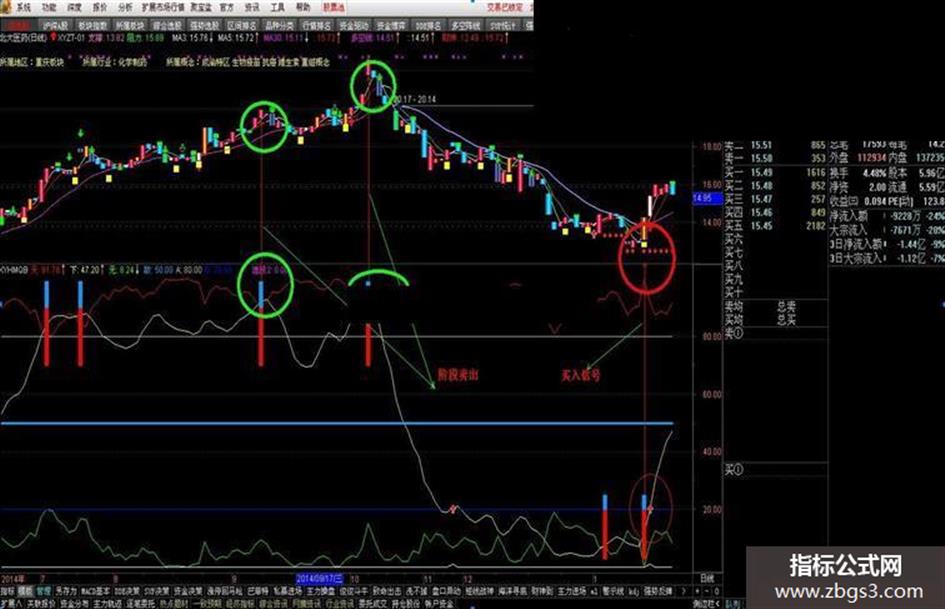Image resolution: width=945 pixels, height=609 pixels.
Task: Choose the 资金决策 indicator template
Action: coord(188,591)
